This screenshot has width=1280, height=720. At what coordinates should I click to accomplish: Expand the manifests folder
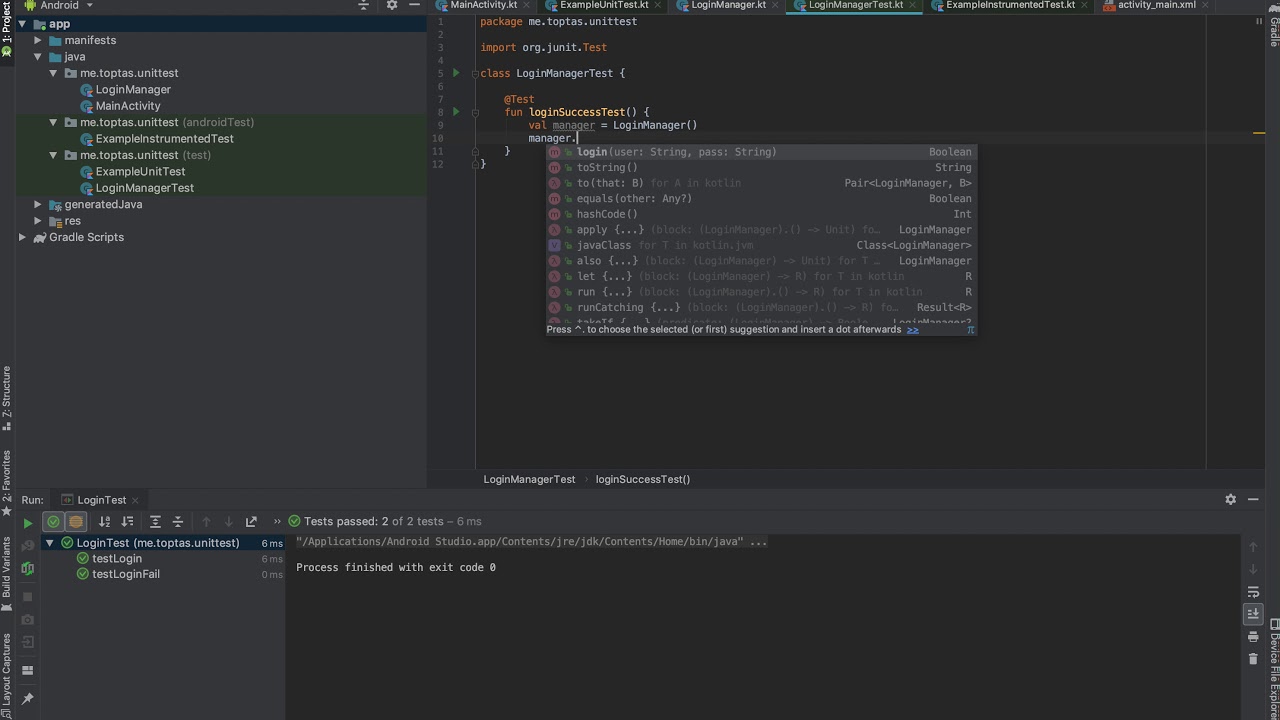[38, 40]
